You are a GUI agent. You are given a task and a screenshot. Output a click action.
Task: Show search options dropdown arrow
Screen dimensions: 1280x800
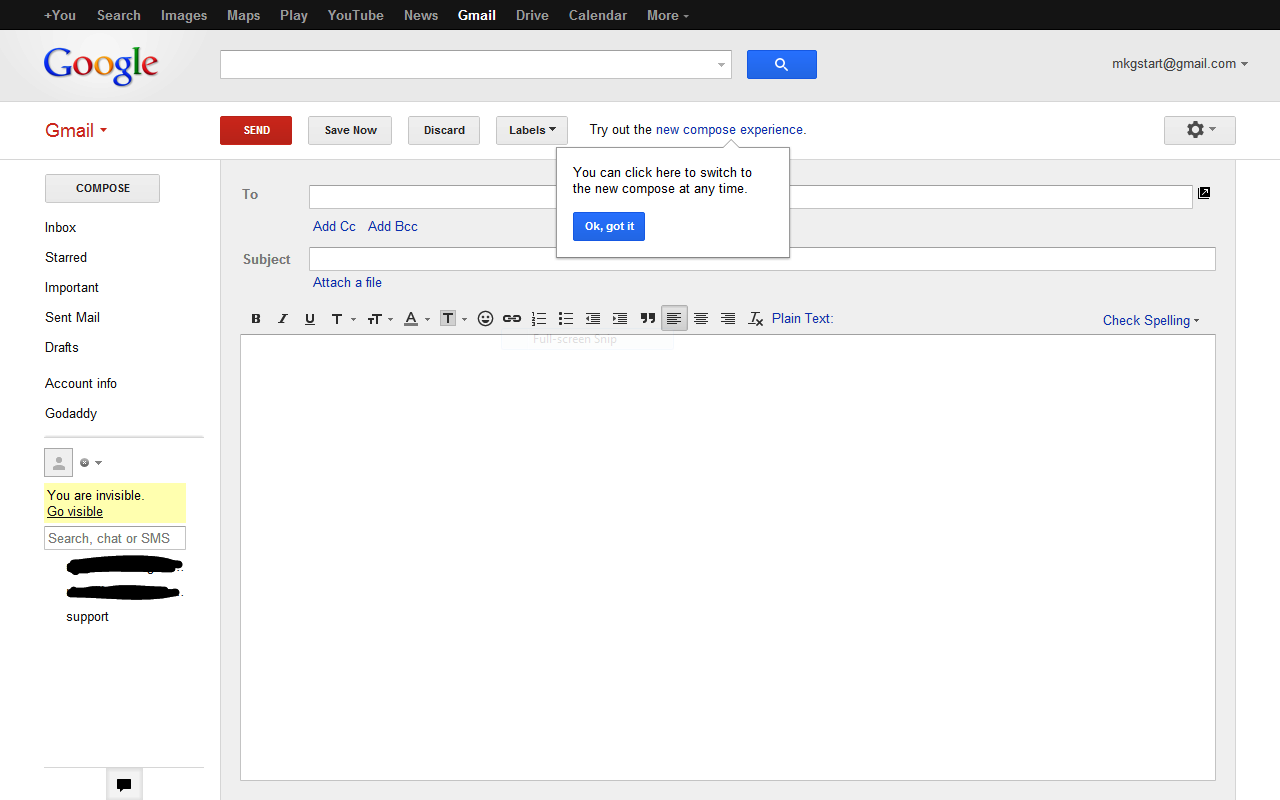coord(721,65)
